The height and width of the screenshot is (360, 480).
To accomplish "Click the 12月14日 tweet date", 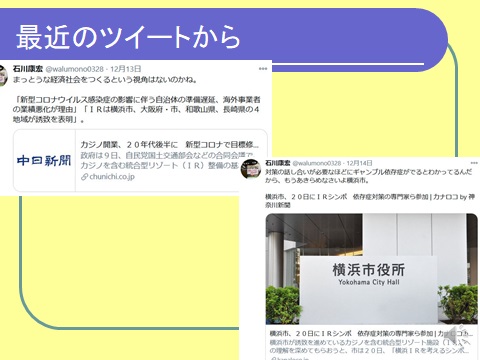I will point(359,163).
